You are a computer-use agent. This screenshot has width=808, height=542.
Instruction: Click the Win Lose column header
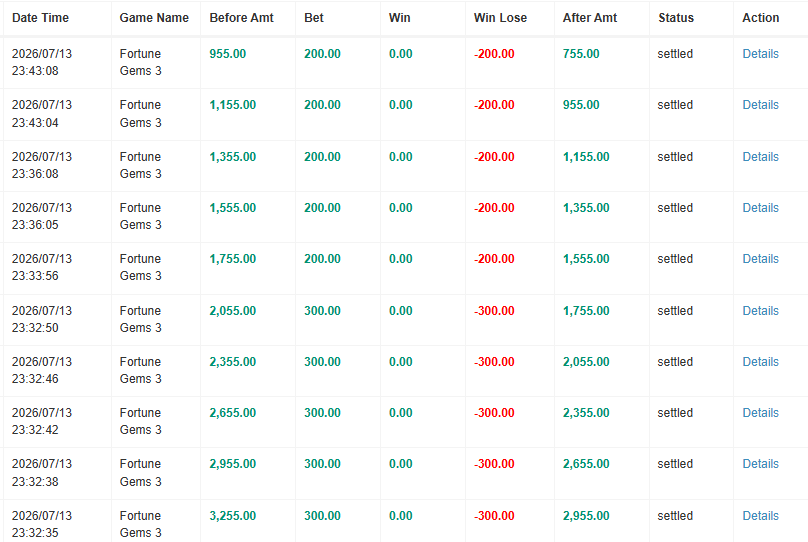click(x=500, y=18)
